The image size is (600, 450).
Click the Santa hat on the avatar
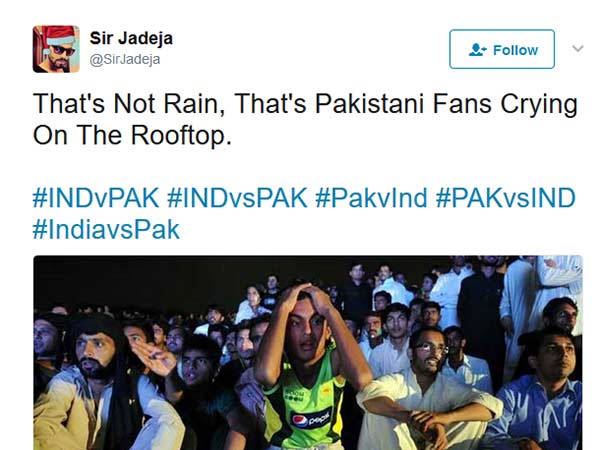(57, 36)
